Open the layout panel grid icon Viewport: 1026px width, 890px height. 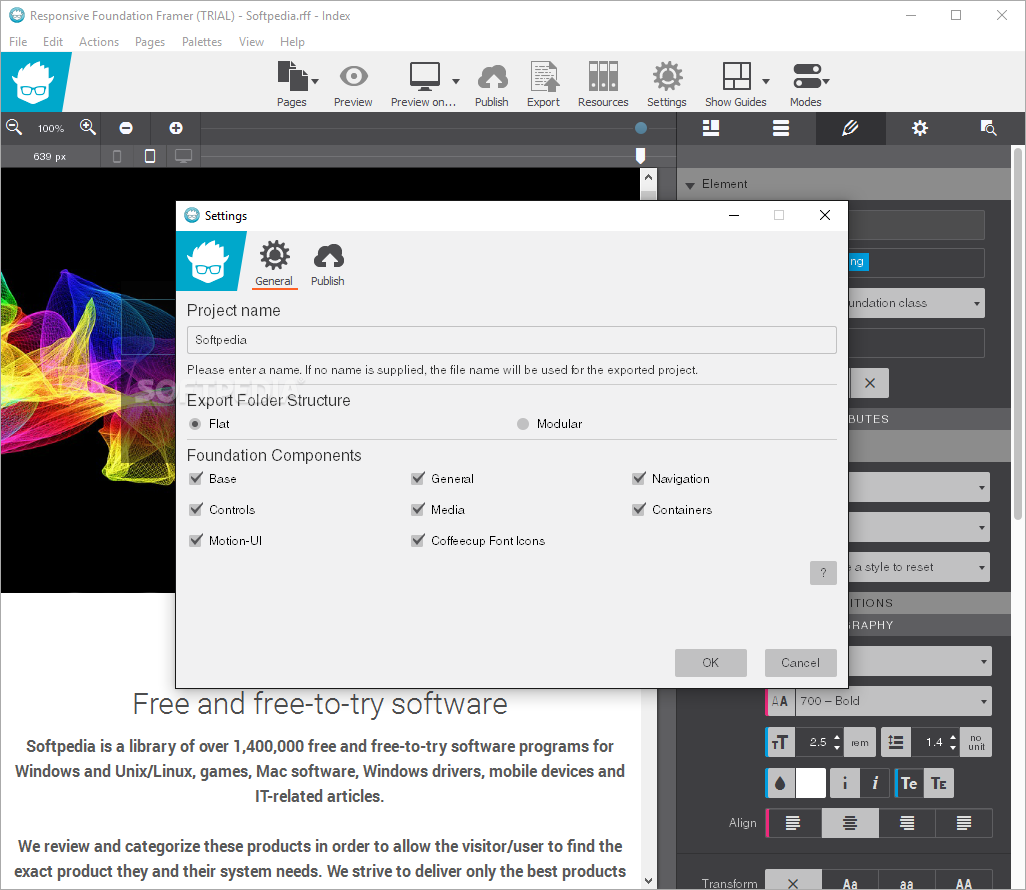click(x=711, y=128)
